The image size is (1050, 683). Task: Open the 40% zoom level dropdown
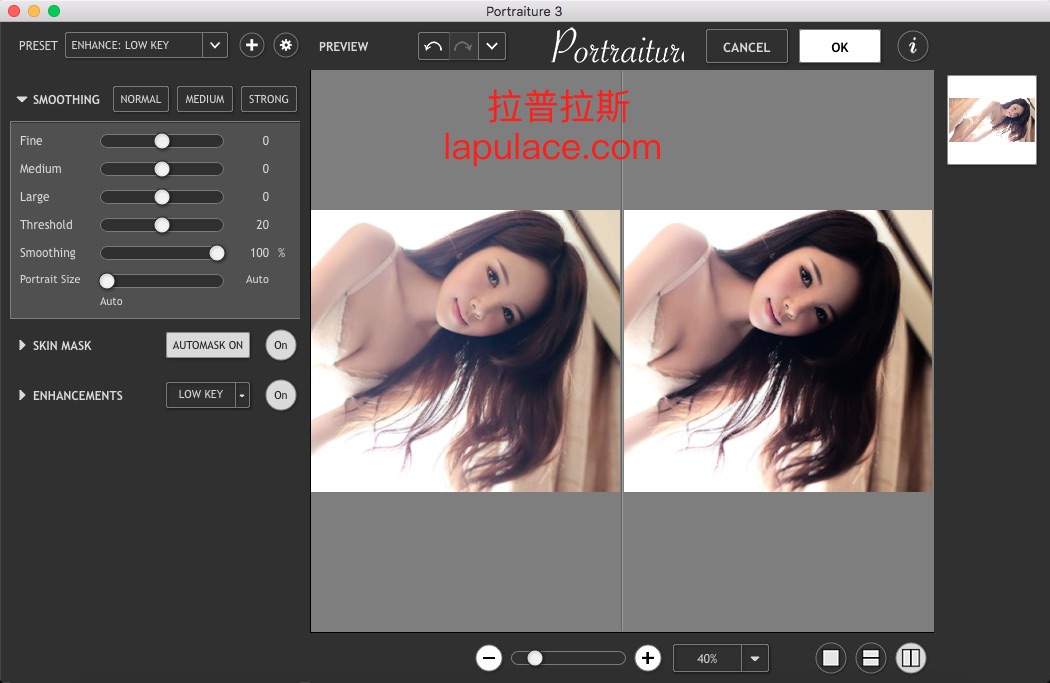(x=755, y=658)
